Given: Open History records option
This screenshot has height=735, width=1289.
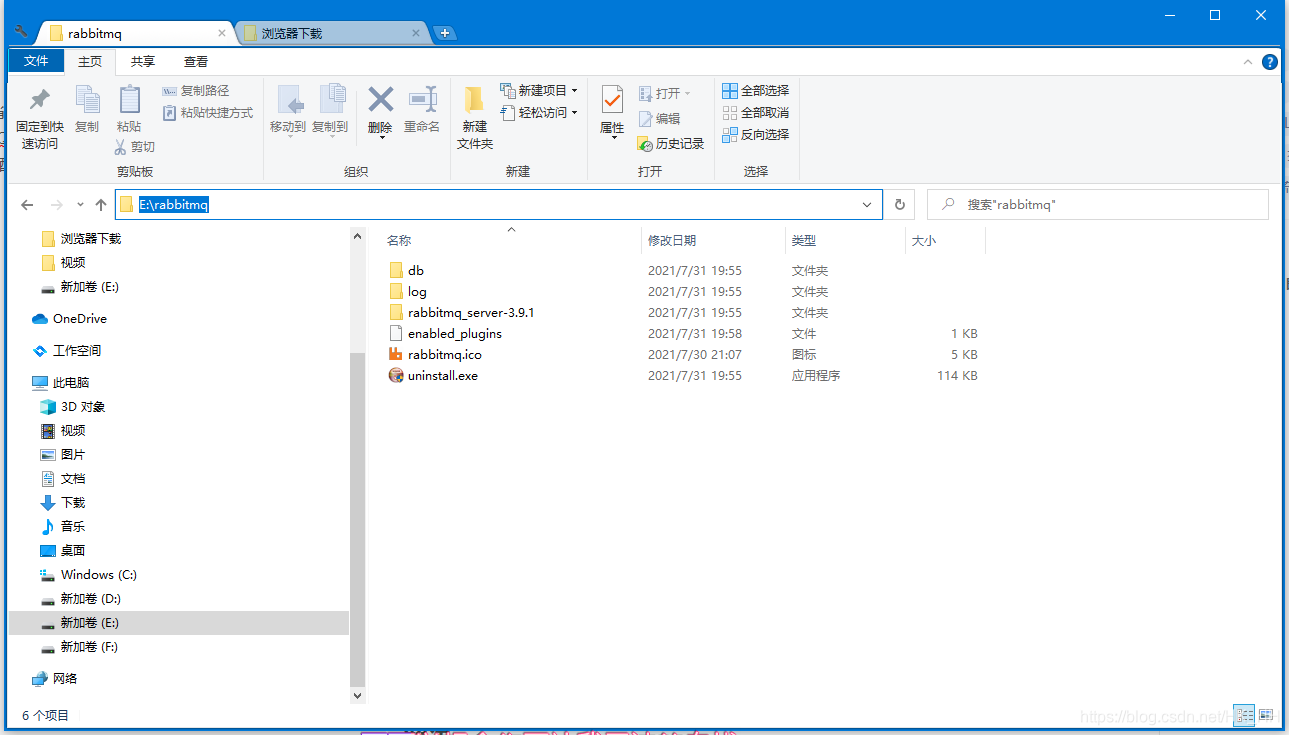Looking at the screenshot, I should tap(671, 144).
